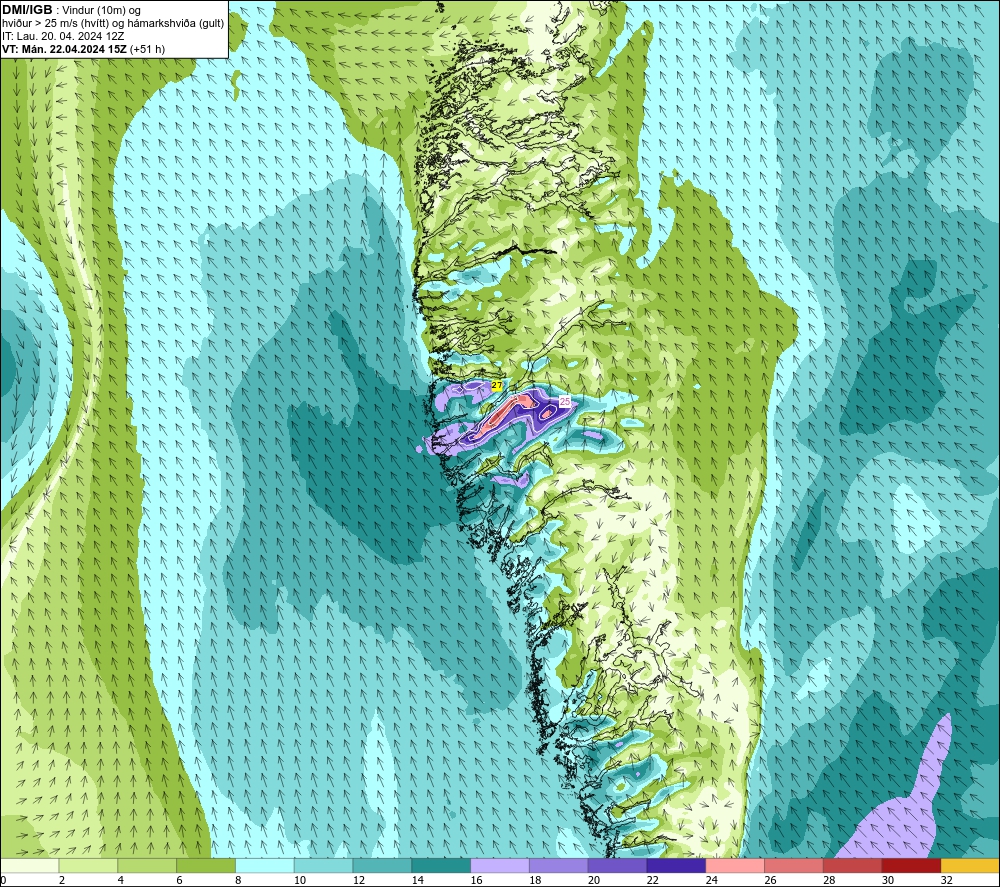
Task: Click the yellow gust label 27
Action: point(497,386)
